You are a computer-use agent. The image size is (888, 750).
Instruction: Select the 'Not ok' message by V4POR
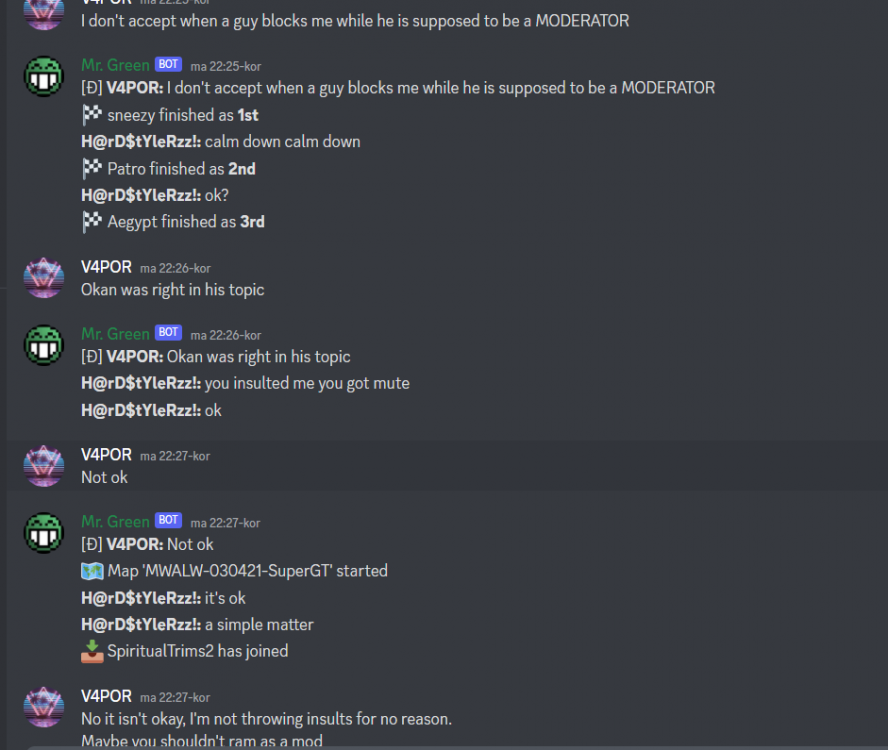point(104,478)
